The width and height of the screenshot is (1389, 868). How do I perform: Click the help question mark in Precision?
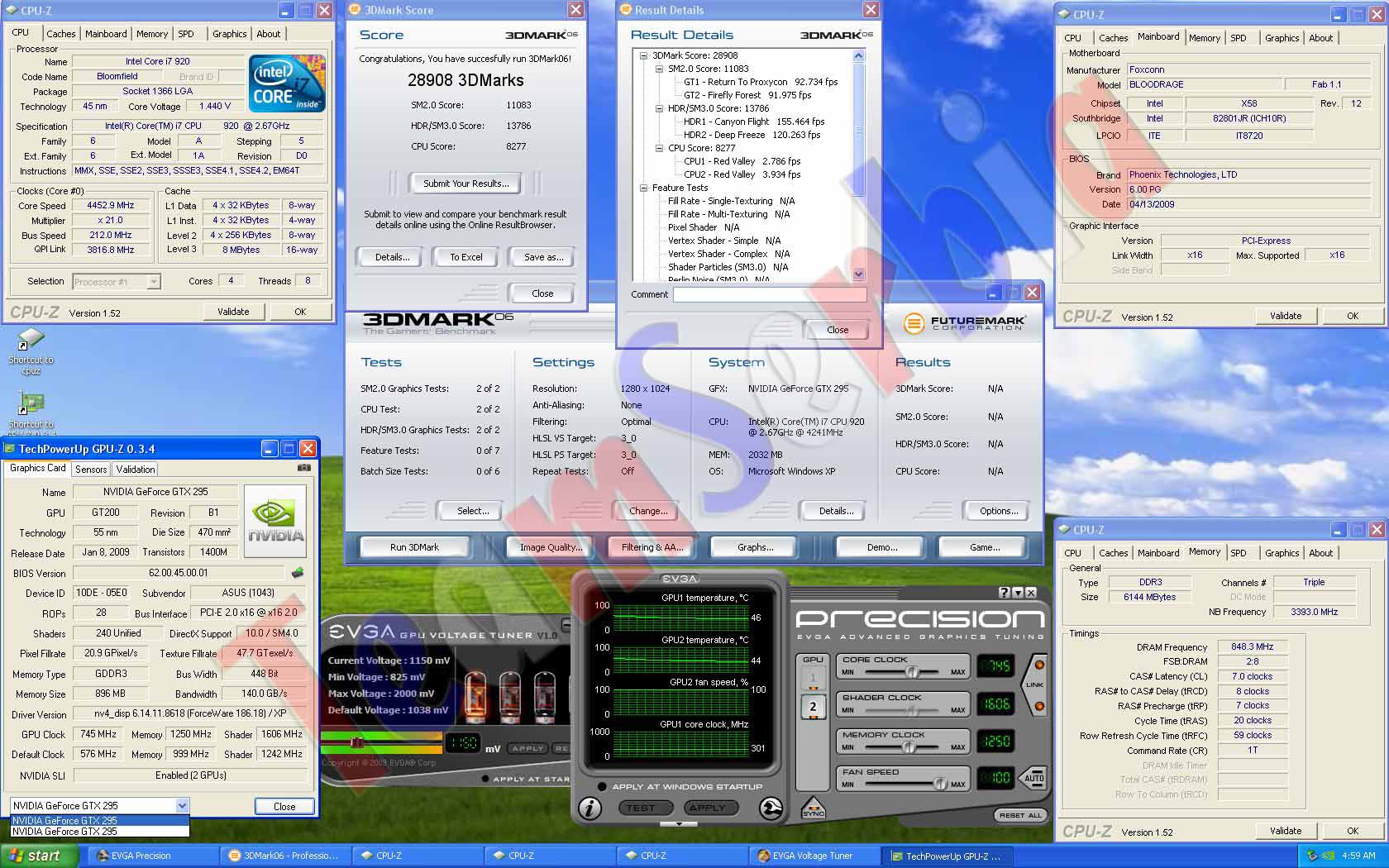pyautogui.click(x=1004, y=592)
